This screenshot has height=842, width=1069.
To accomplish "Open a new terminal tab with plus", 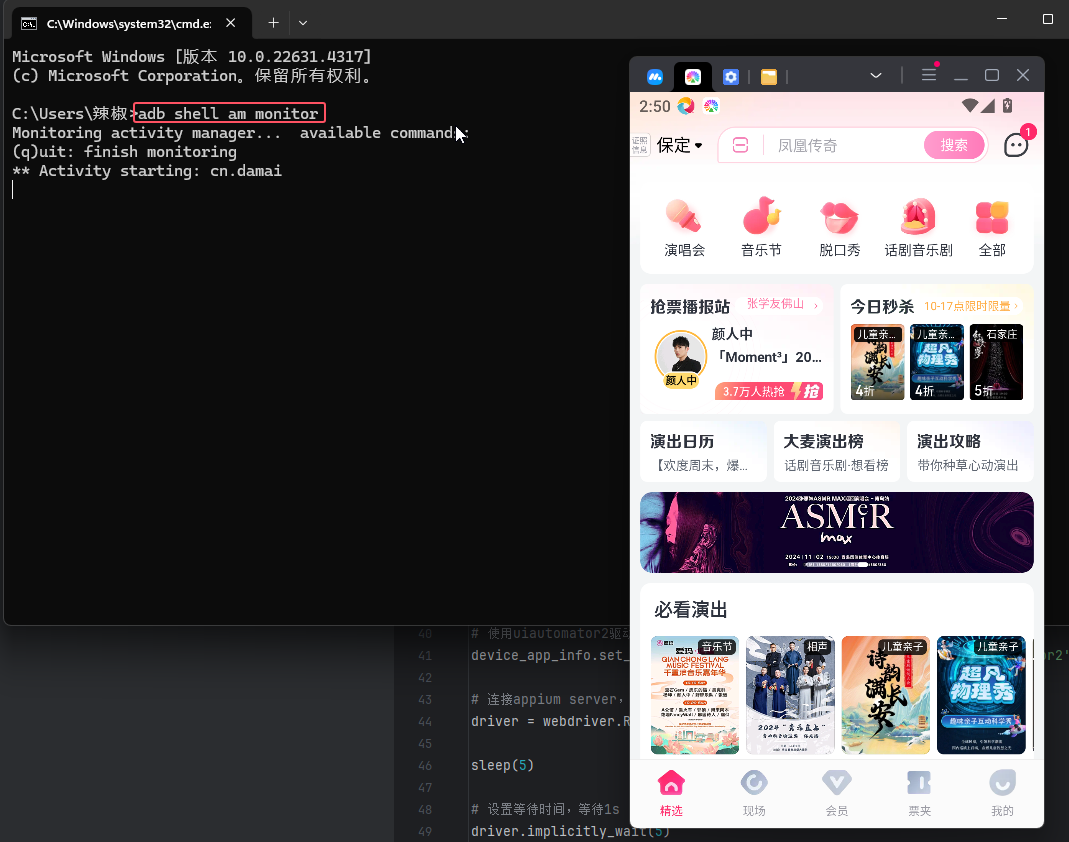I will (273, 22).
